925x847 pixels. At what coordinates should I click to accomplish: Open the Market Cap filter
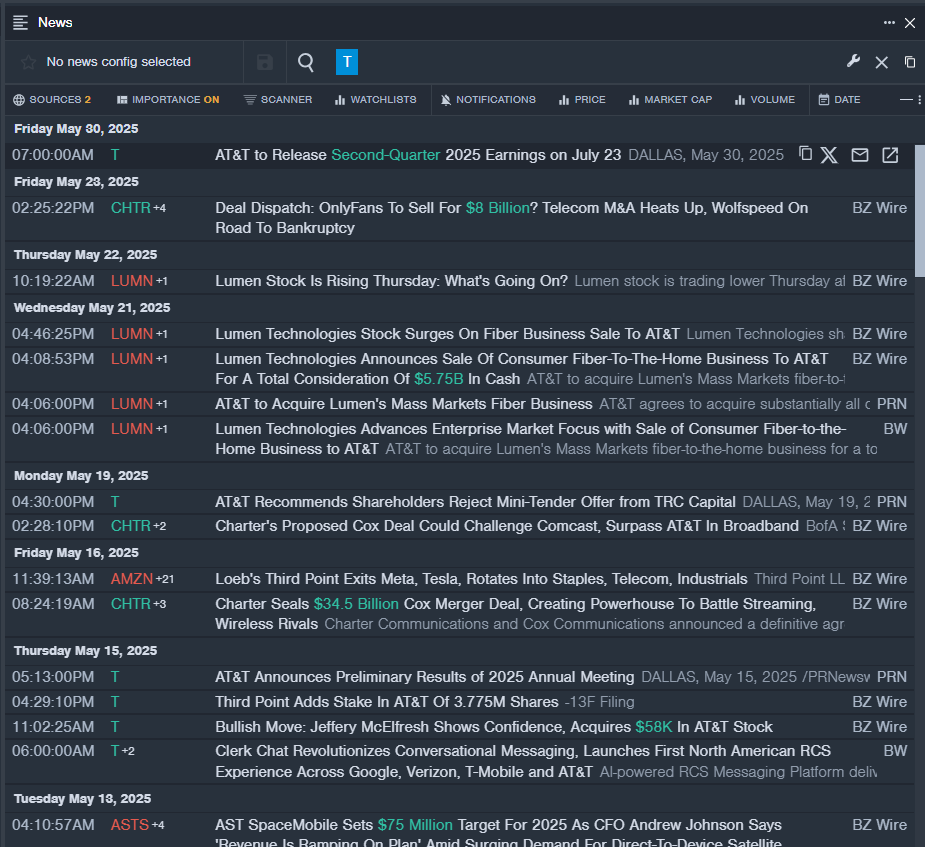pyautogui.click(x=670, y=100)
